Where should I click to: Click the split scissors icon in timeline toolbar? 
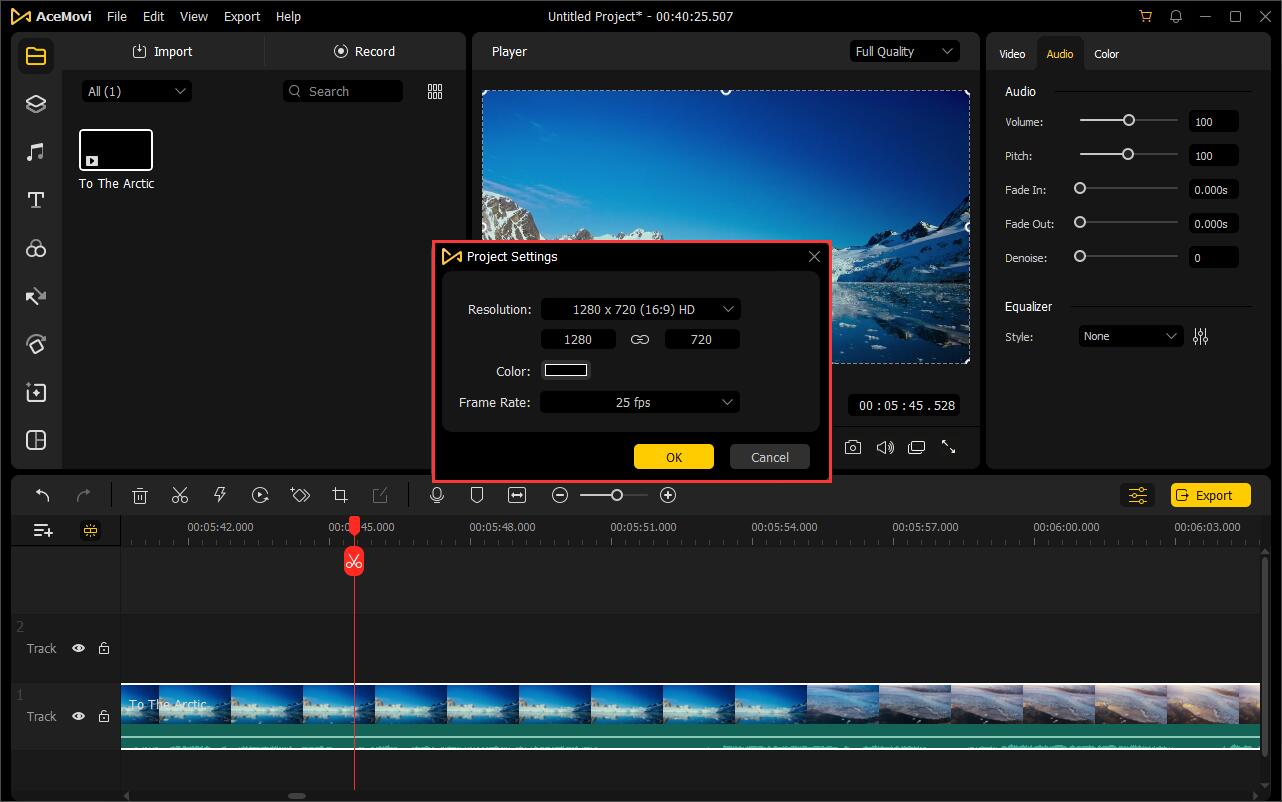180,495
